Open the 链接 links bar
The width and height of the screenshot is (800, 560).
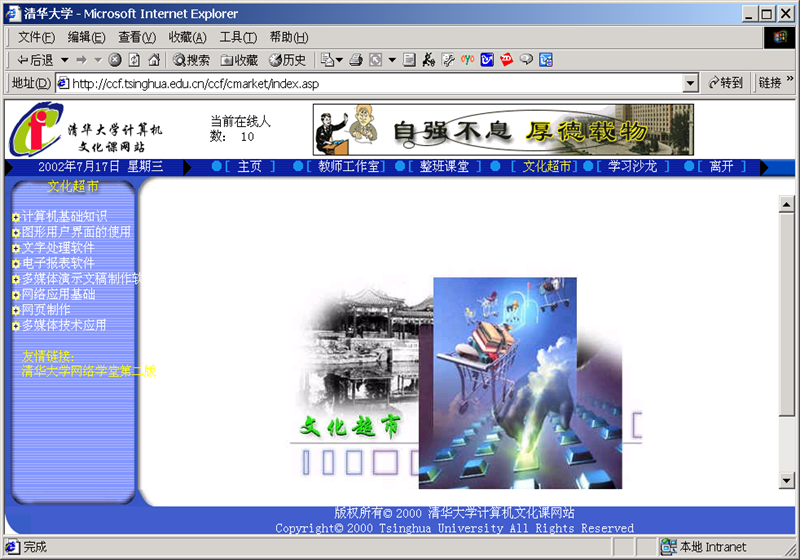point(769,83)
